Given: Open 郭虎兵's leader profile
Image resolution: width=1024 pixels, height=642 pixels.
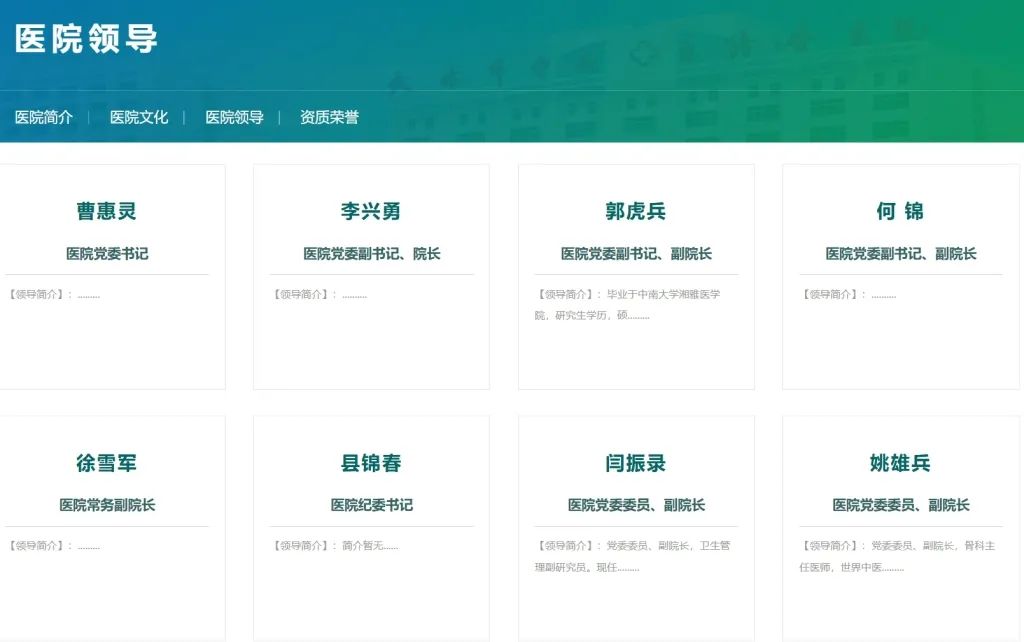Looking at the screenshot, I should (x=635, y=211).
